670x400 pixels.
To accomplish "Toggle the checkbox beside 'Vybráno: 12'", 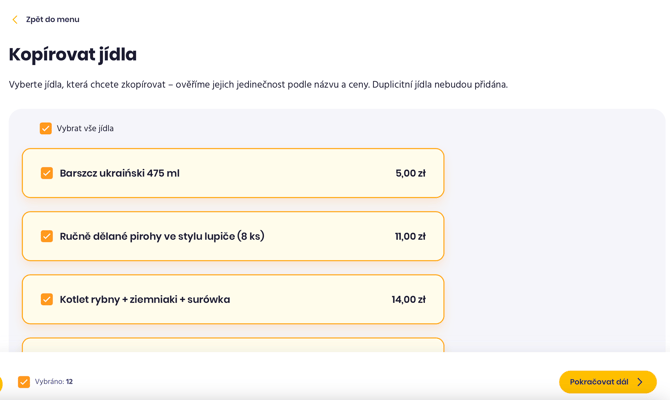I will (x=24, y=382).
